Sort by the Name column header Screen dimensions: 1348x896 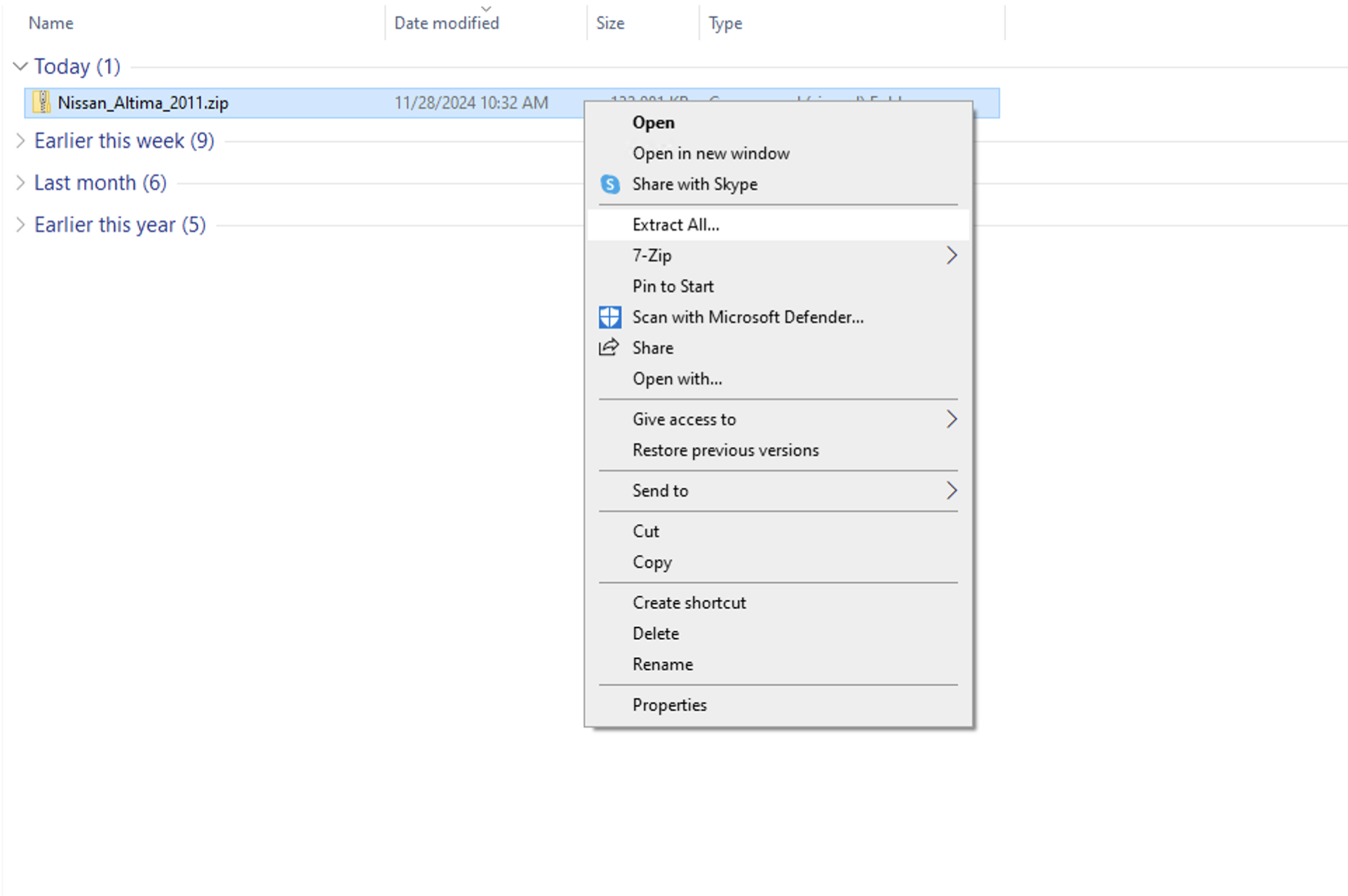coord(50,23)
